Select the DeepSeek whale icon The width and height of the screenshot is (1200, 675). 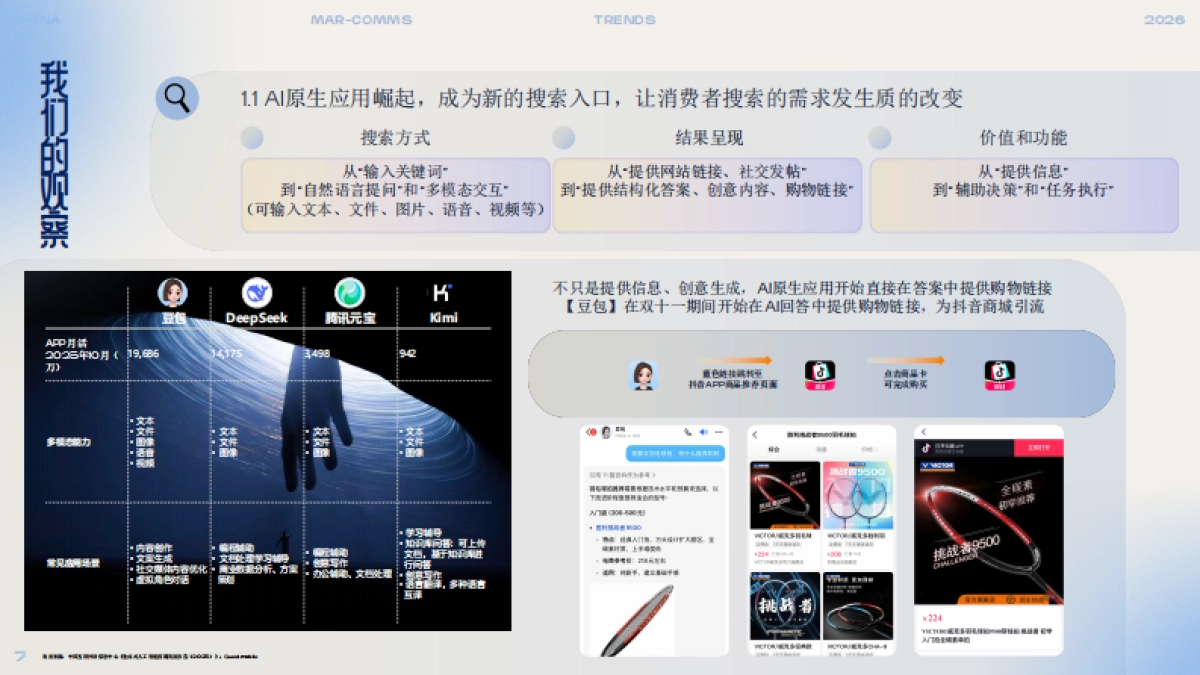click(x=258, y=293)
